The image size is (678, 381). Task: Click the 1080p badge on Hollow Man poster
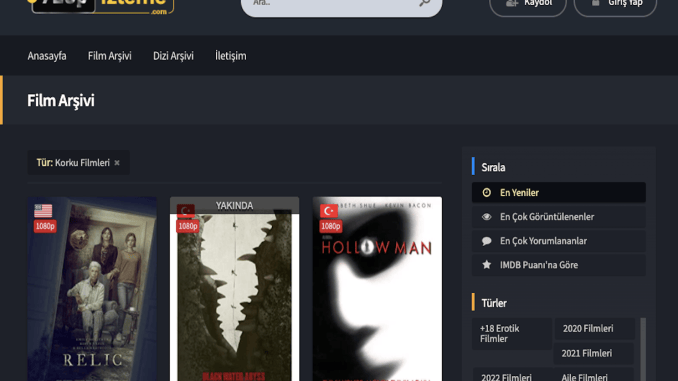pyautogui.click(x=330, y=226)
